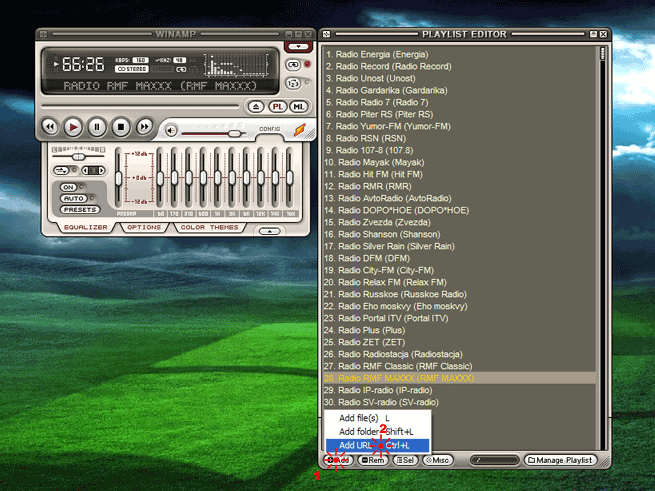Open the CONFIG drawer

click(269, 129)
